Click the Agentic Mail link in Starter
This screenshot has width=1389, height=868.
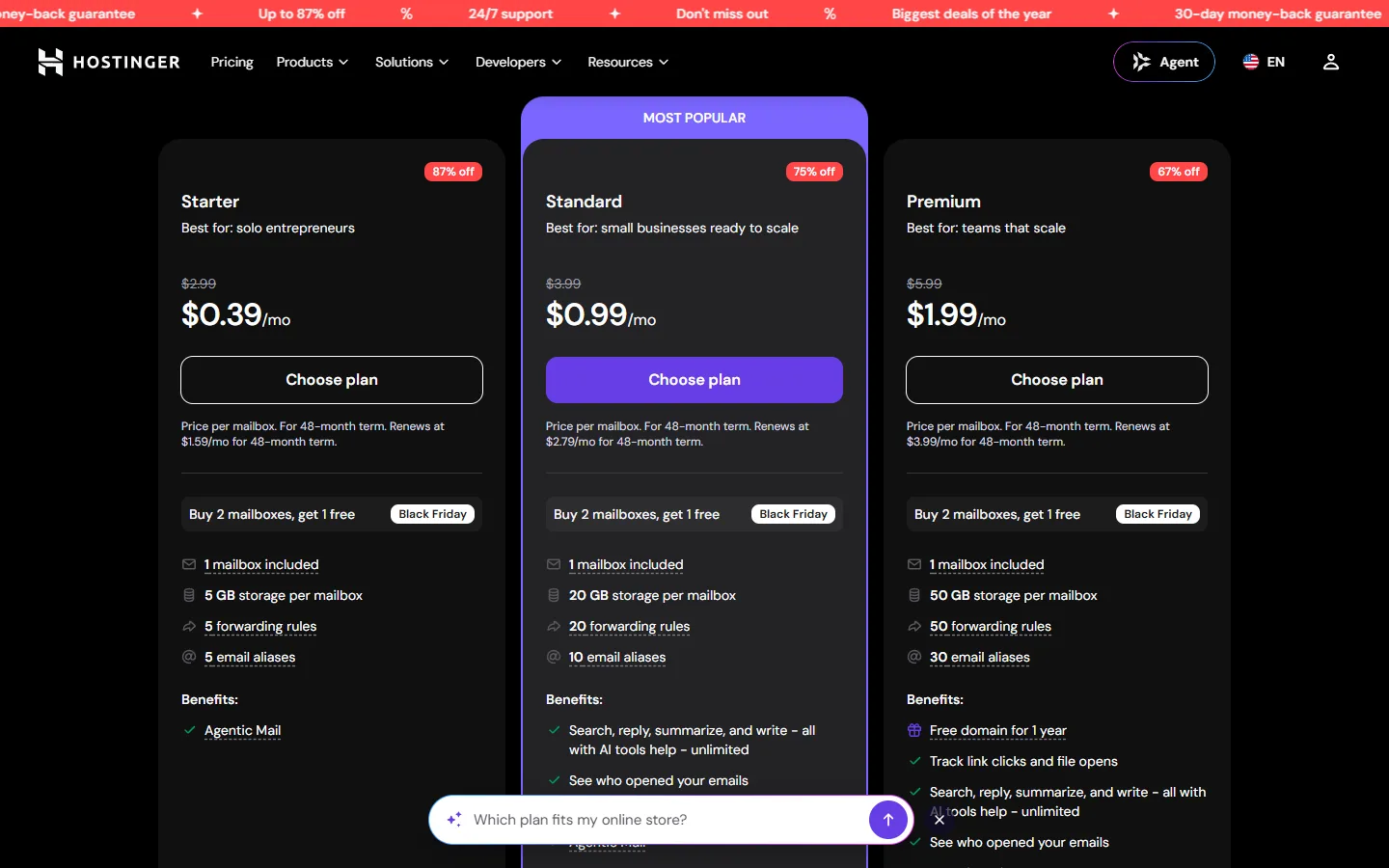(243, 731)
